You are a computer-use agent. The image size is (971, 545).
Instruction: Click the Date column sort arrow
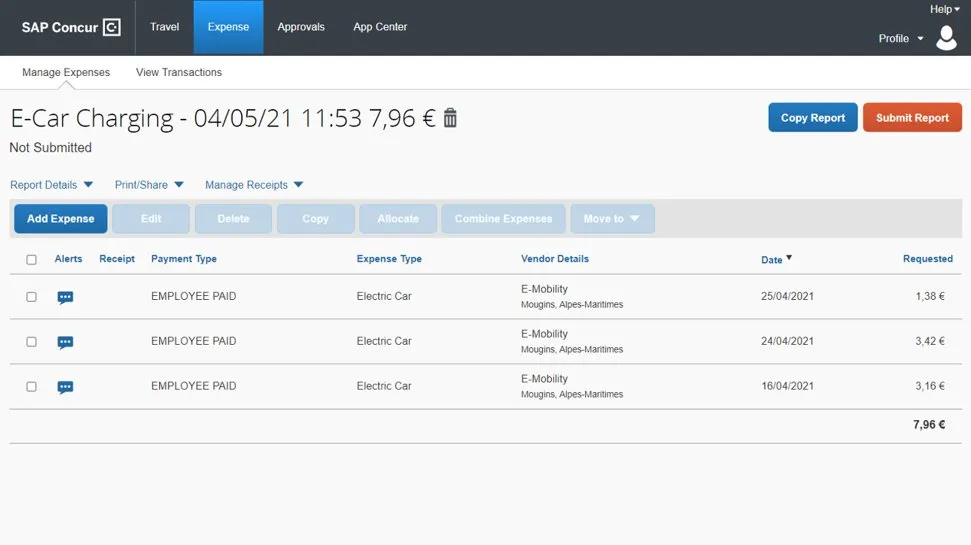click(x=789, y=258)
